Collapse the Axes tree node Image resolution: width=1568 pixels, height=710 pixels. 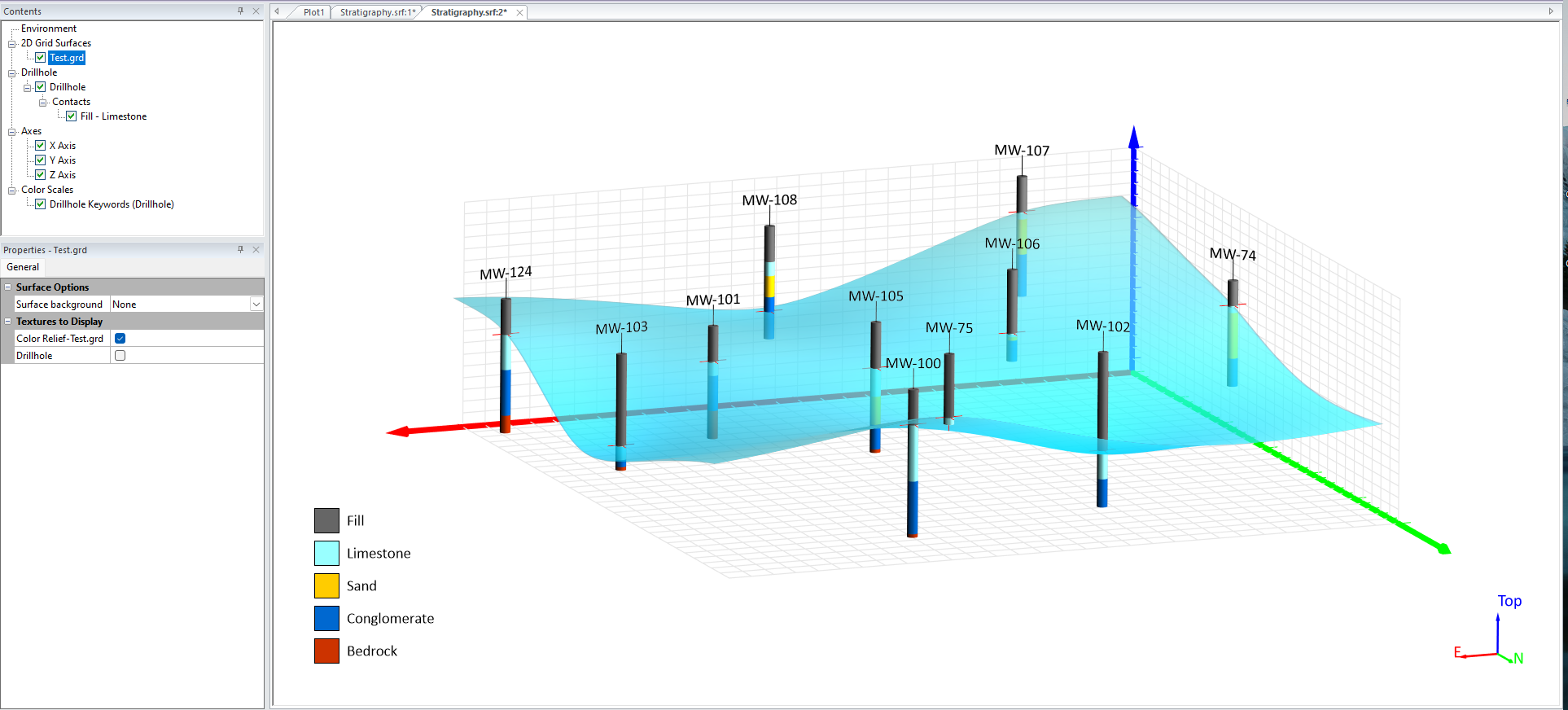pyautogui.click(x=12, y=131)
